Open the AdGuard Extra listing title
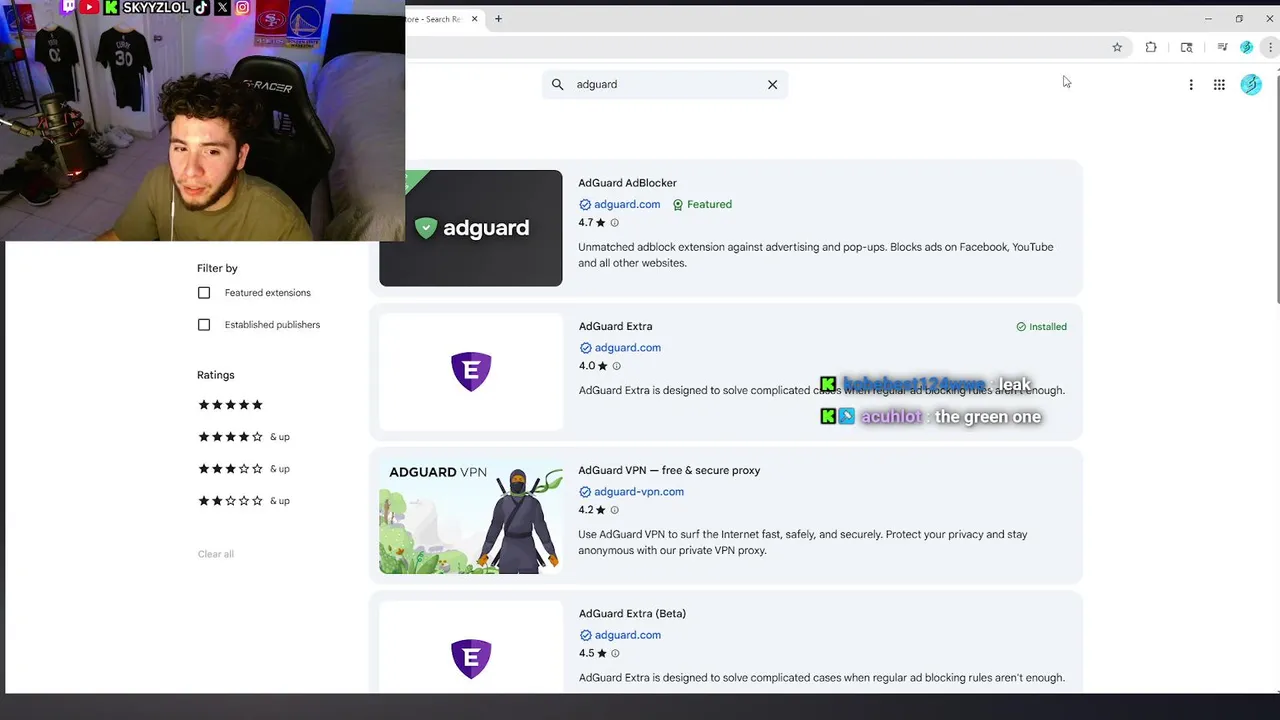This screenshot has height=720, width=1280. pos(615,326)
